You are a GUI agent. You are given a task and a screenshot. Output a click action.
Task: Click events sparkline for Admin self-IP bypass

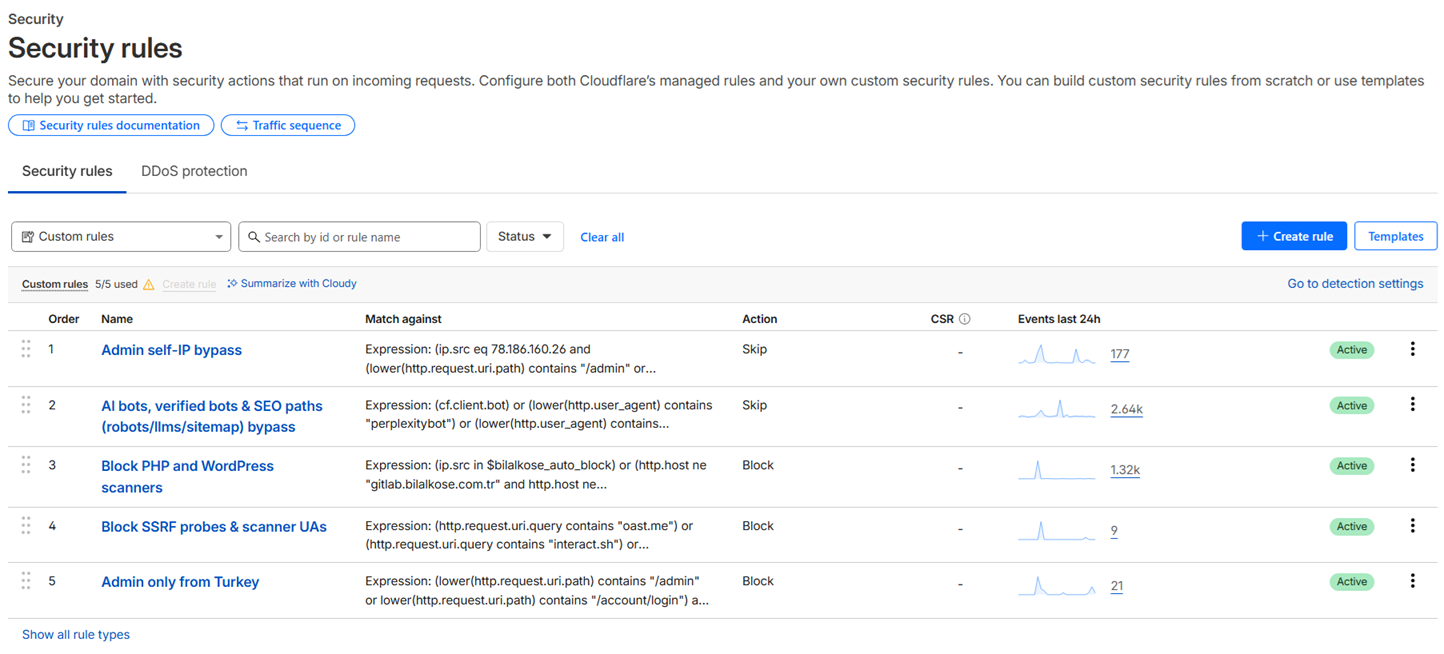point(1057,354)
